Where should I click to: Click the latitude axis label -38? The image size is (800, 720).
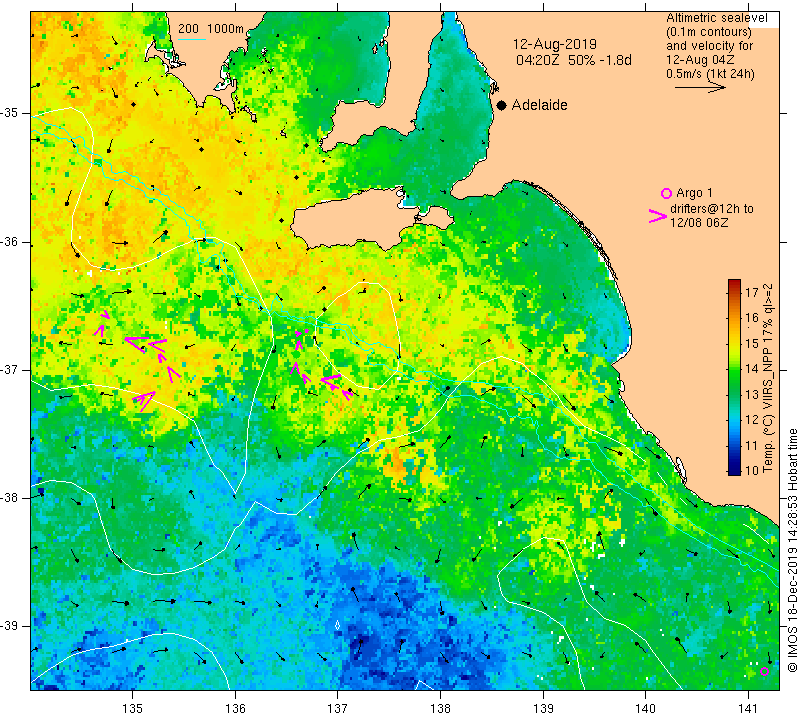click(x=10, y=498)
